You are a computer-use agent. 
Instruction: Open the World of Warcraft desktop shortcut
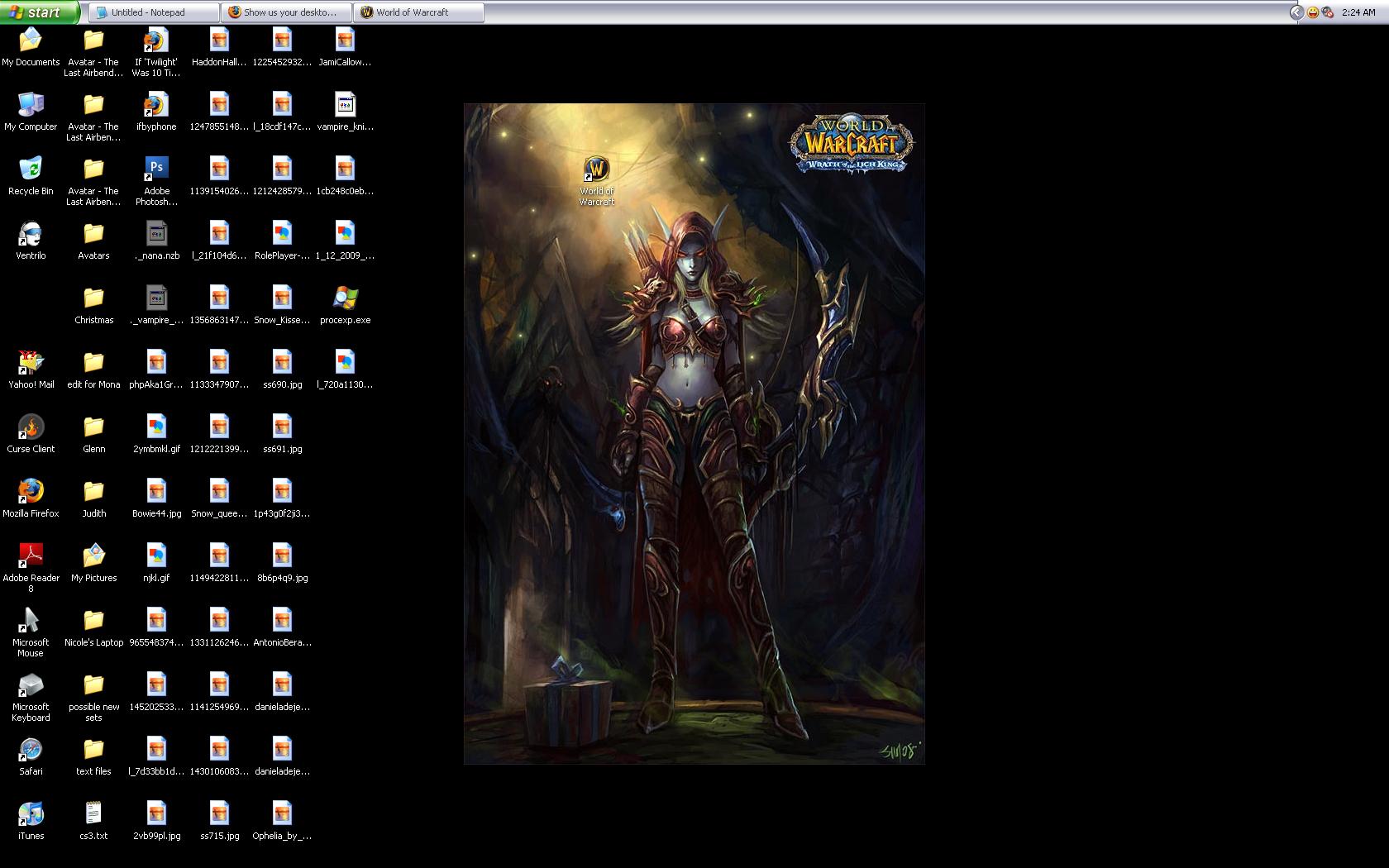click(x=596, y=181)
